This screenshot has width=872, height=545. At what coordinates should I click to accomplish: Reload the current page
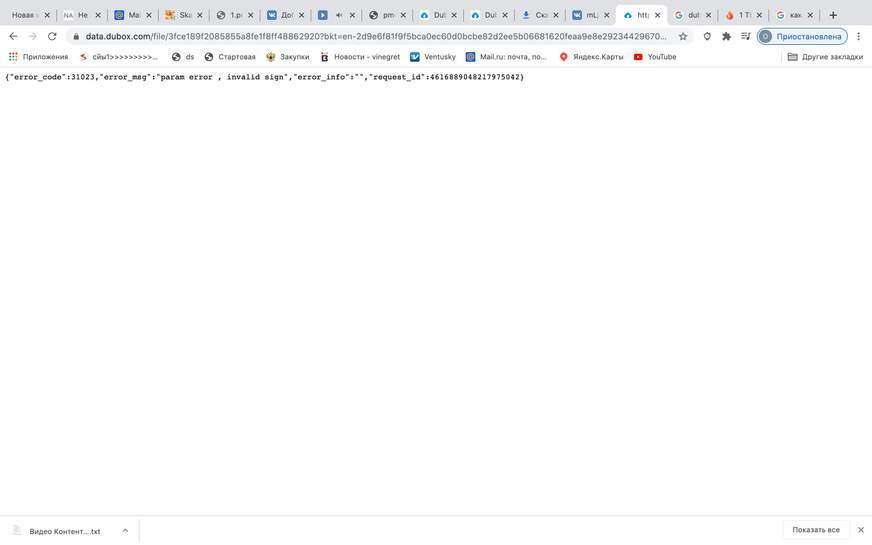52,36
